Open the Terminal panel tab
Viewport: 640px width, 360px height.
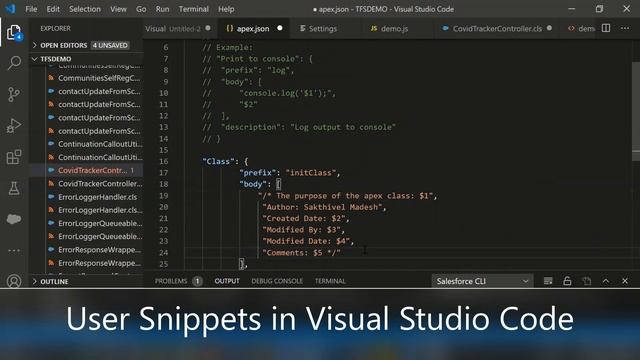(330, 281)
